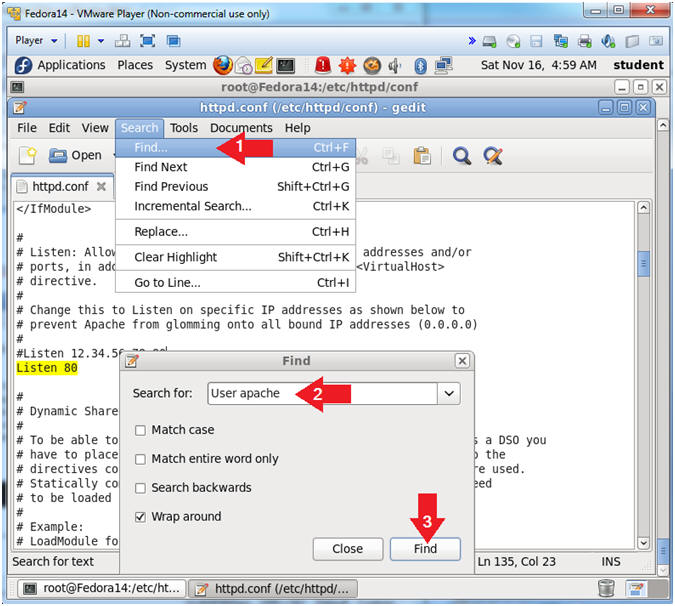Click the clock Sat Nov 16 4:59 AM
Viewport: 675px width, 606px height.
click(539, 65)
